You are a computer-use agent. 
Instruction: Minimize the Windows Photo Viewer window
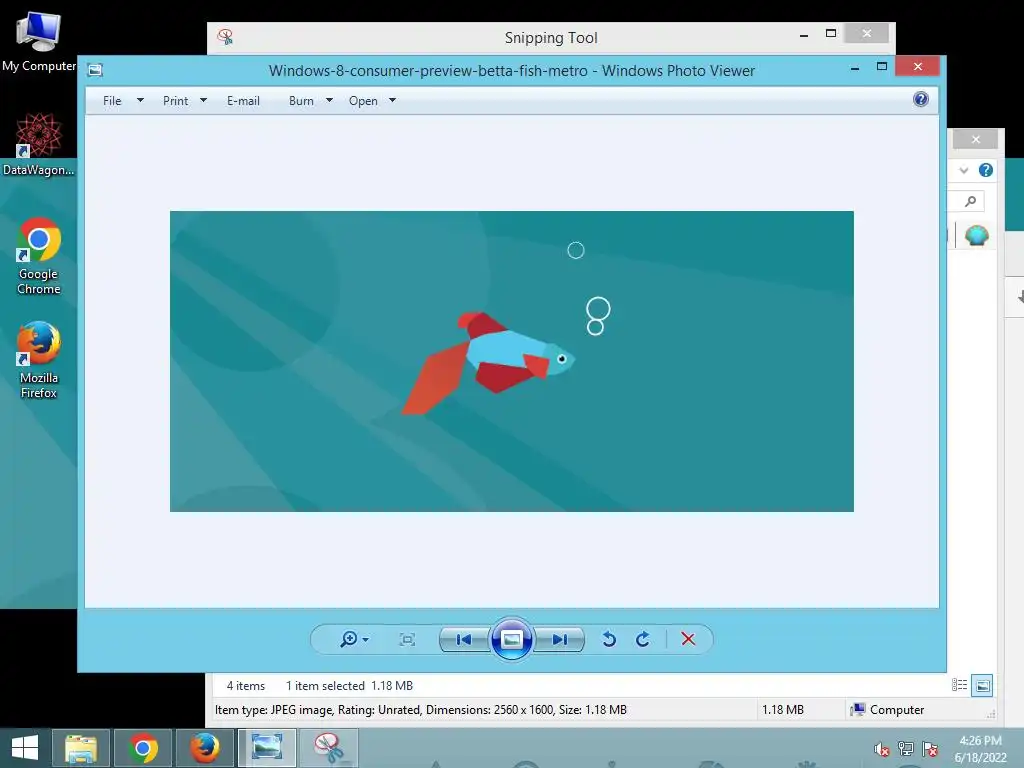click(854, 68)
